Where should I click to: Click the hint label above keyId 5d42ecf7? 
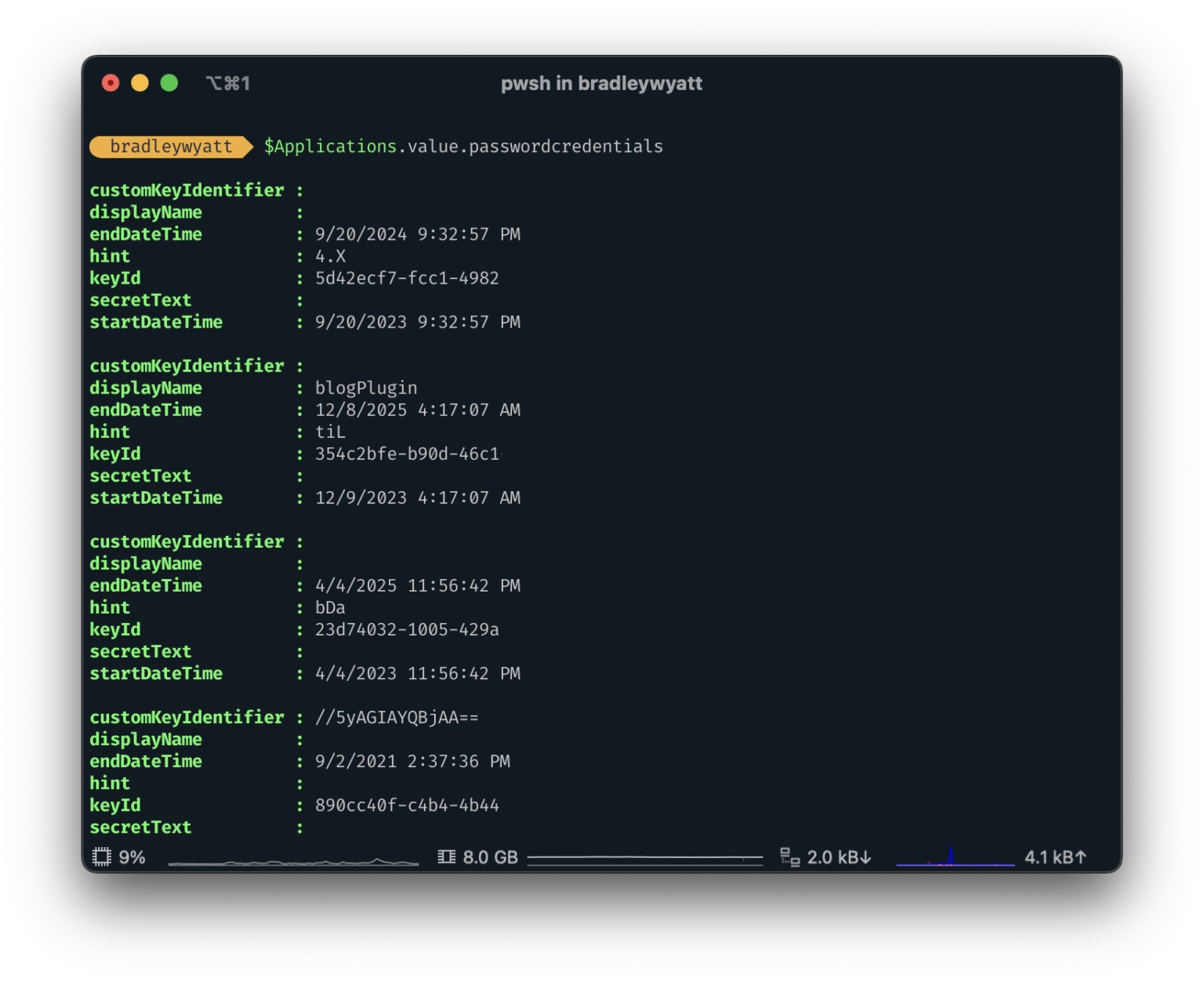click(110, 256)
